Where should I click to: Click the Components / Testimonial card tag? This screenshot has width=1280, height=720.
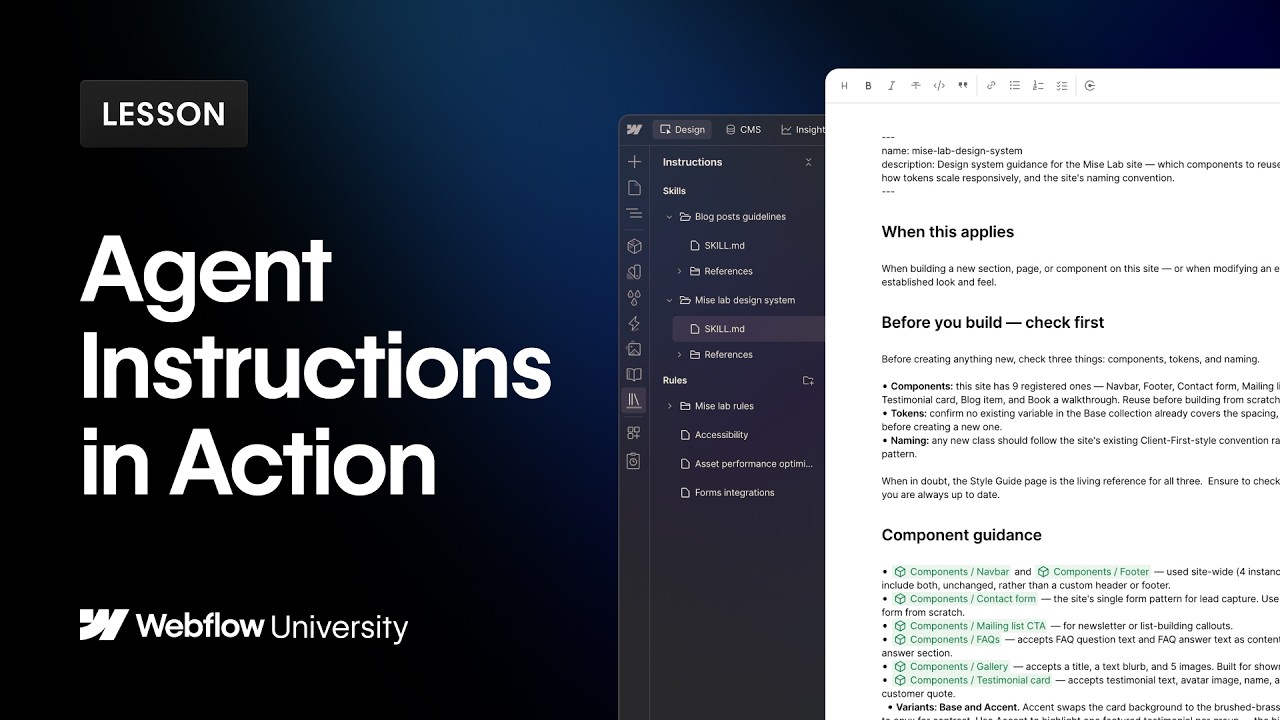(972, 680)
